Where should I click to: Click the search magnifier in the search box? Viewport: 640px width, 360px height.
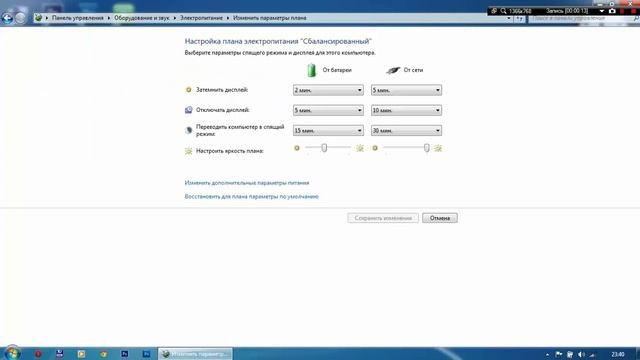click(636, 18)
